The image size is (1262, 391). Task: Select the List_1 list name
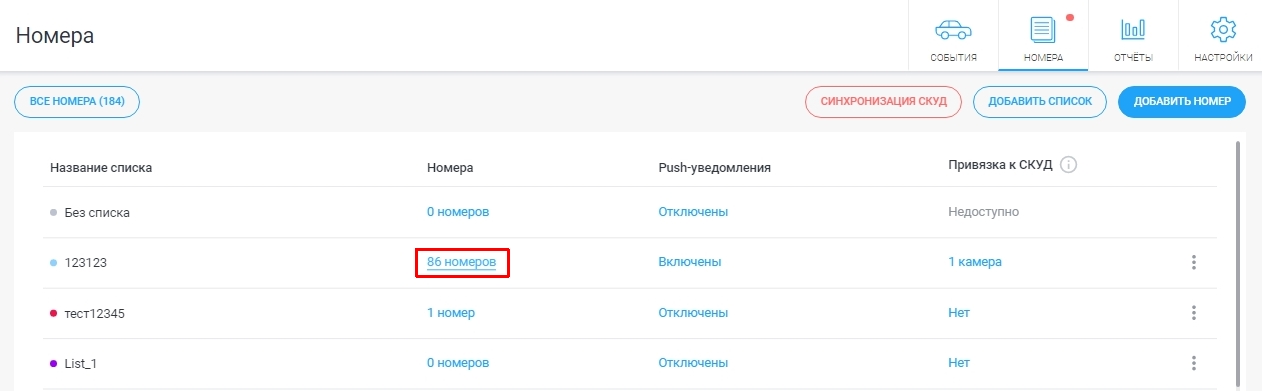[x=80, y=363]
